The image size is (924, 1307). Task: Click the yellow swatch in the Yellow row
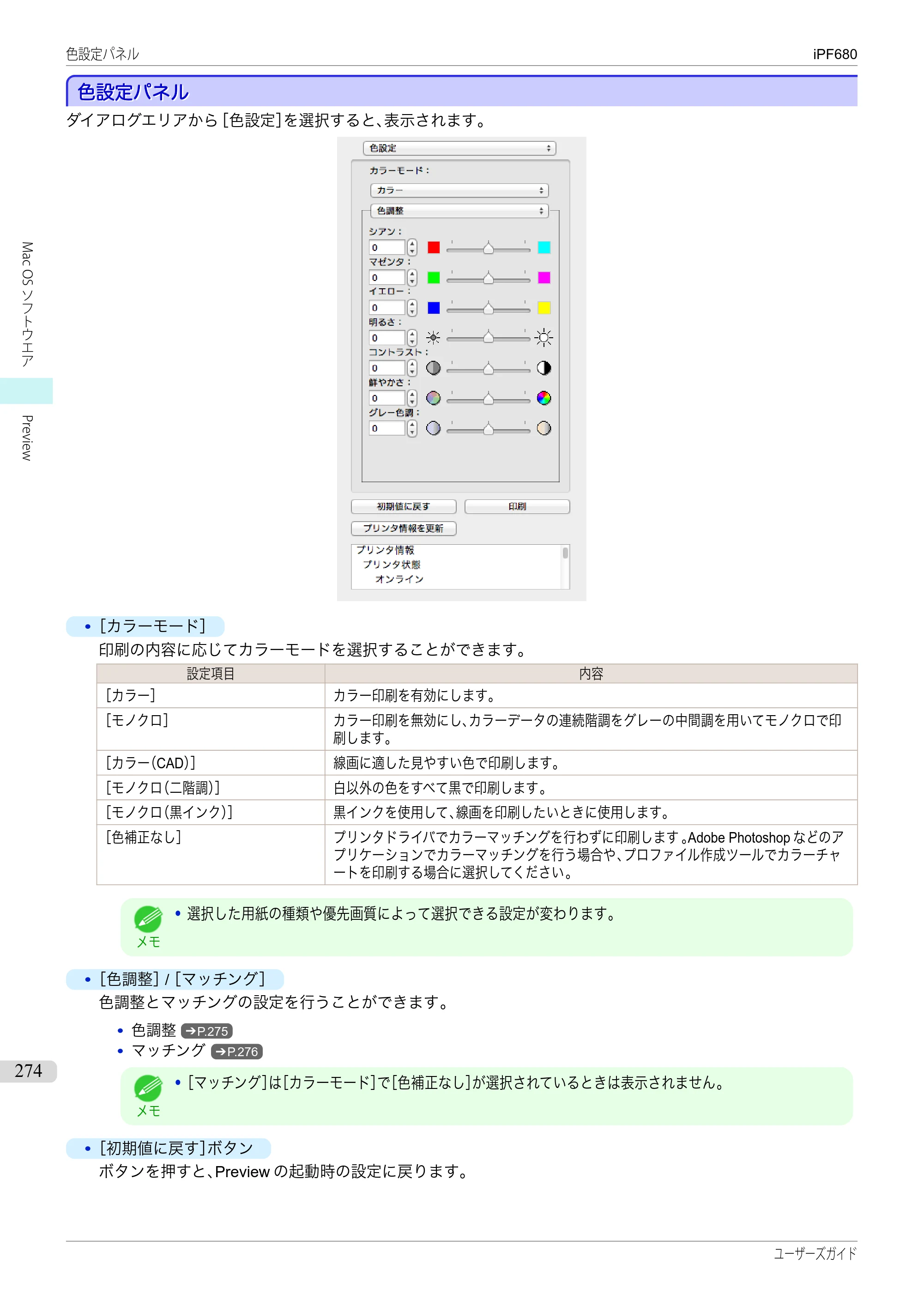click(x=544, y=307)
